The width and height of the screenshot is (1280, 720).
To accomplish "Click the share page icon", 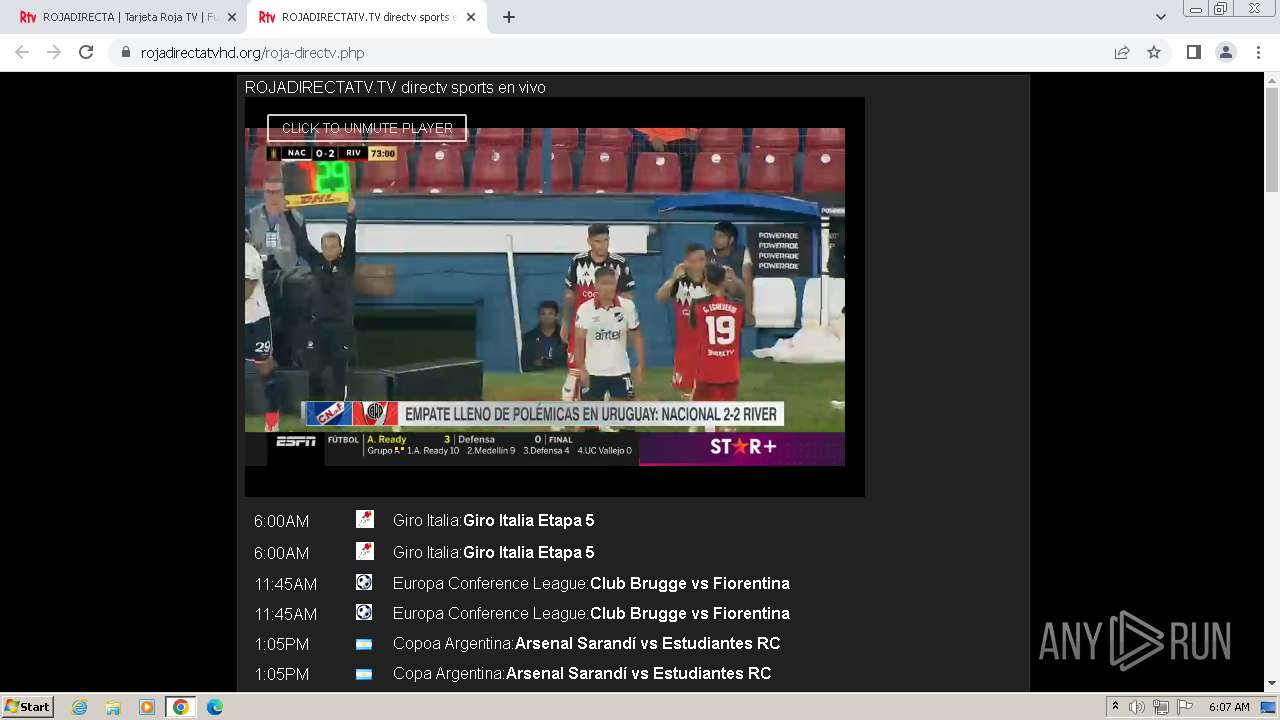I will (x=1122, y=52).
